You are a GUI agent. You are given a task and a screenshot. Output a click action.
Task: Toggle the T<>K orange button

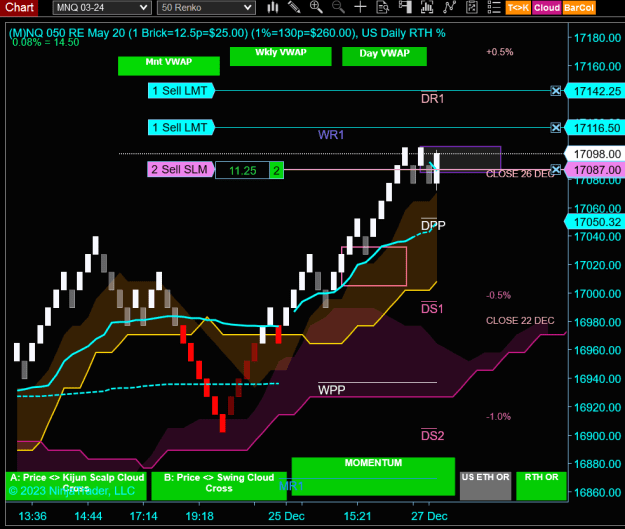tap(518, 8)
